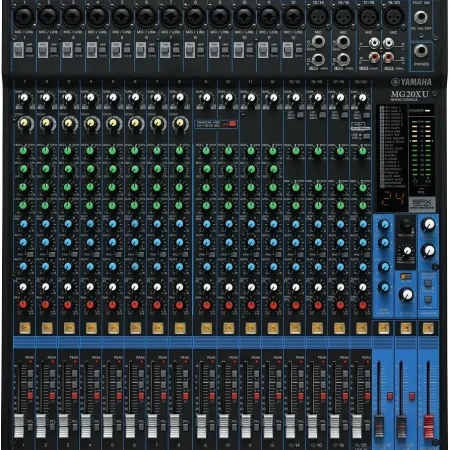Toggle the yellow ON button for channel 5
This screenshot has height=450, width=450.
(113, 328)
